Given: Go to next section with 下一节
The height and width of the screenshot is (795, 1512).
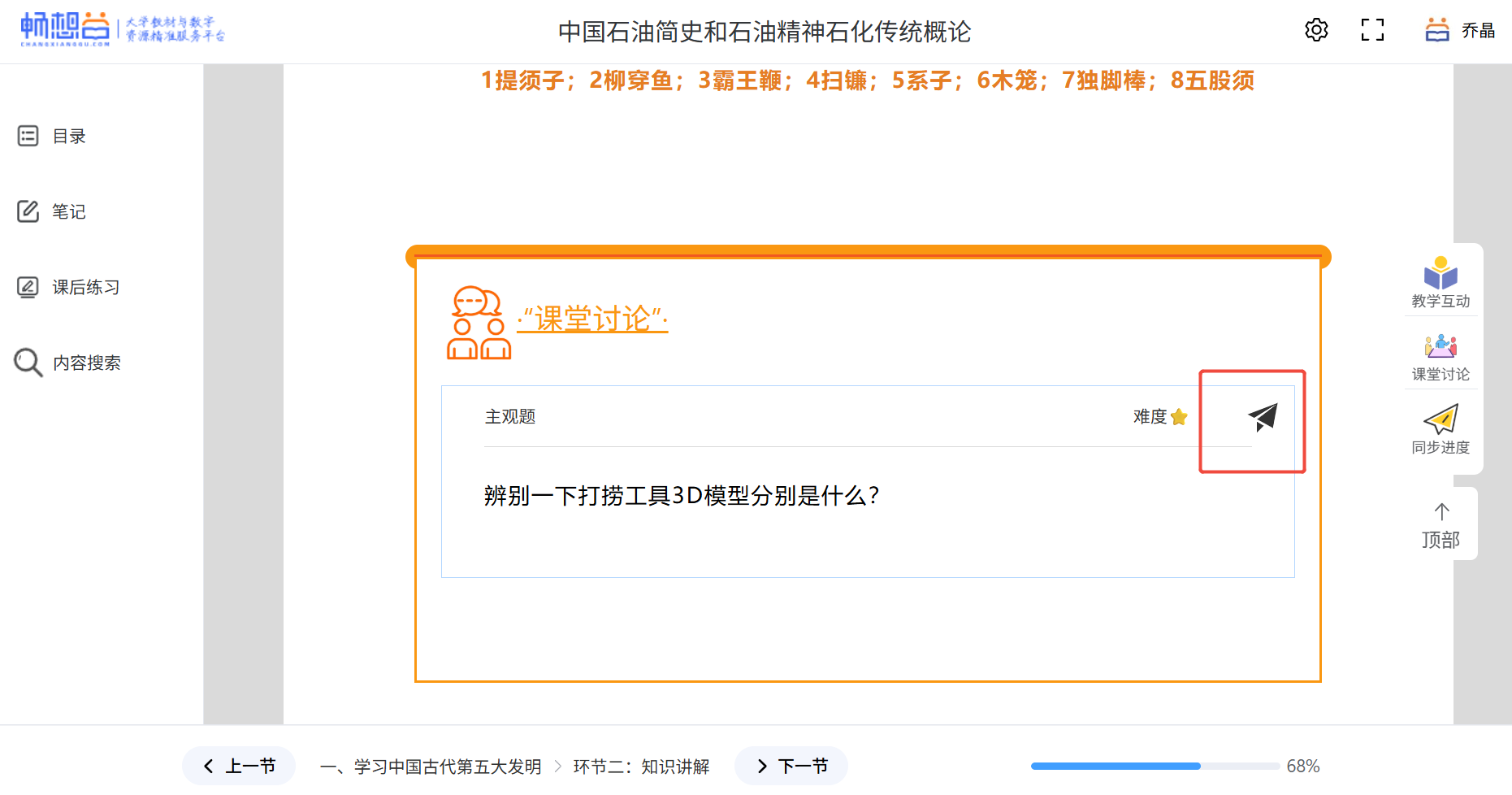Looking at the screenshot, I should (x=791, y=766).
